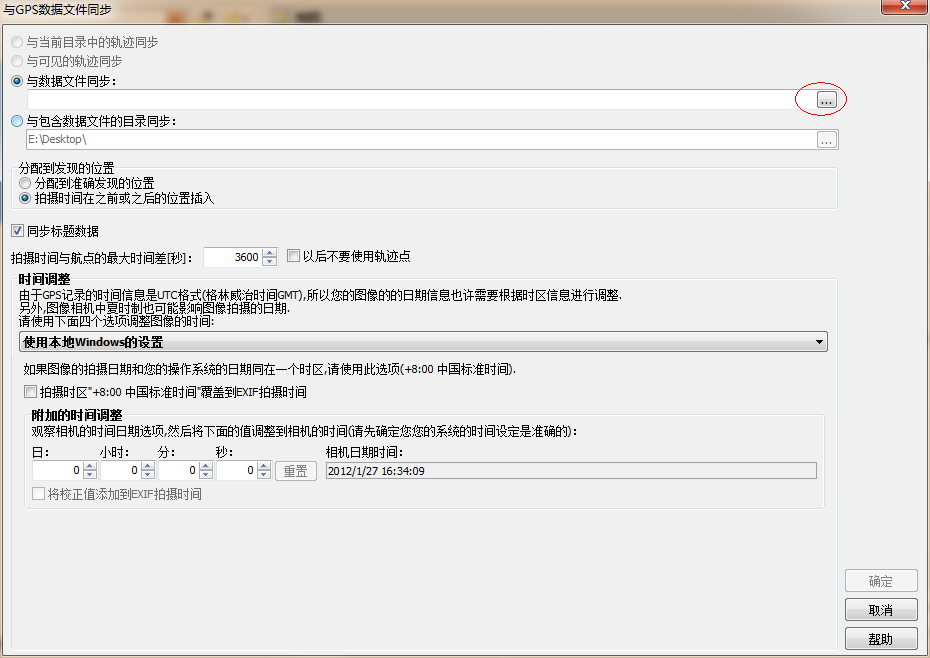The image size is (930, 658).
Task: Click the 分 value input field
Action: [x=179, y=471]
